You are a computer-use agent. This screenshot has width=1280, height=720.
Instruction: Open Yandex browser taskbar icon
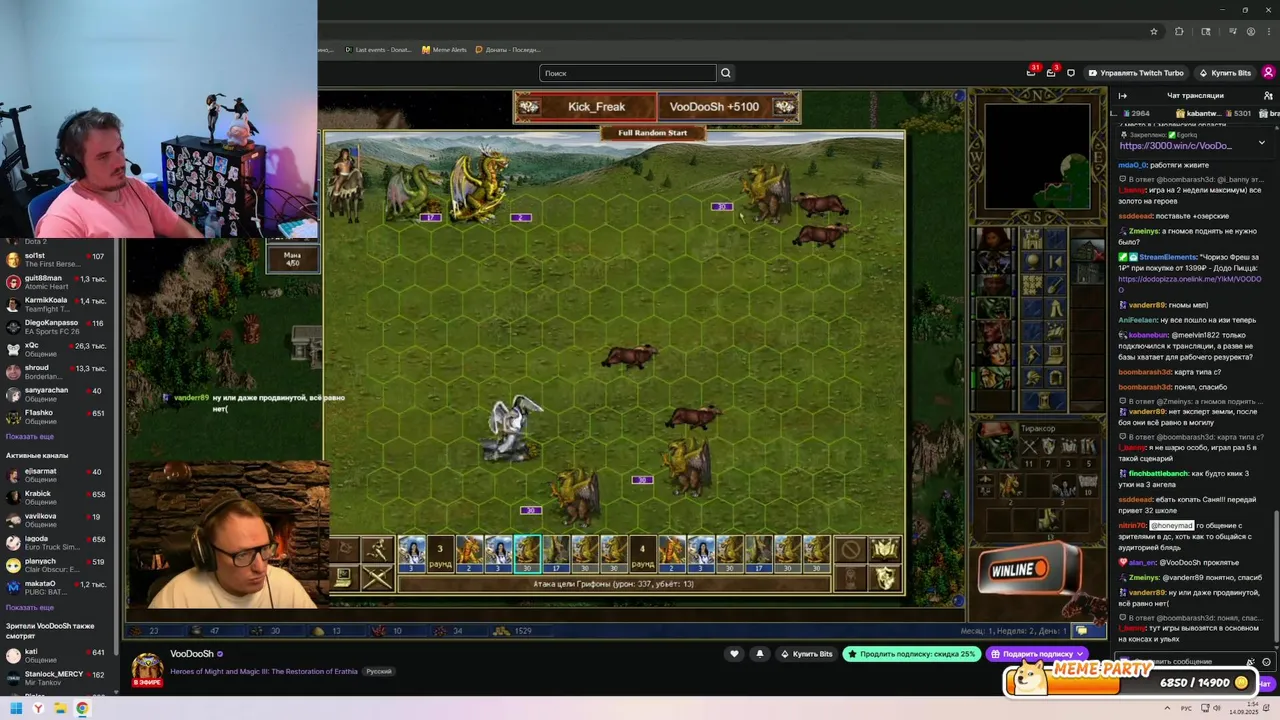coord(38,708)
